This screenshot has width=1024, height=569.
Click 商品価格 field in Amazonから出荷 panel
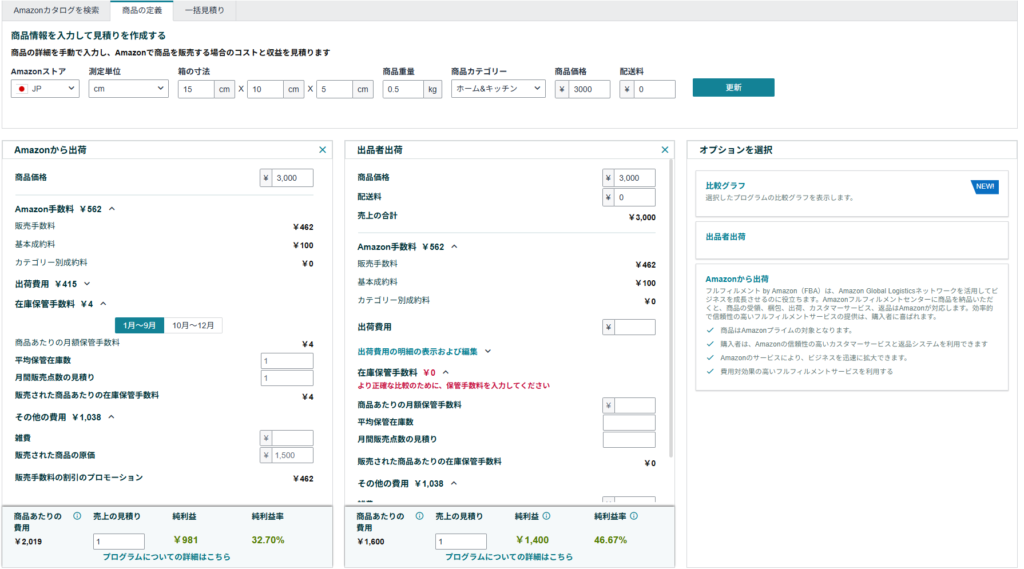coord(293,178)
